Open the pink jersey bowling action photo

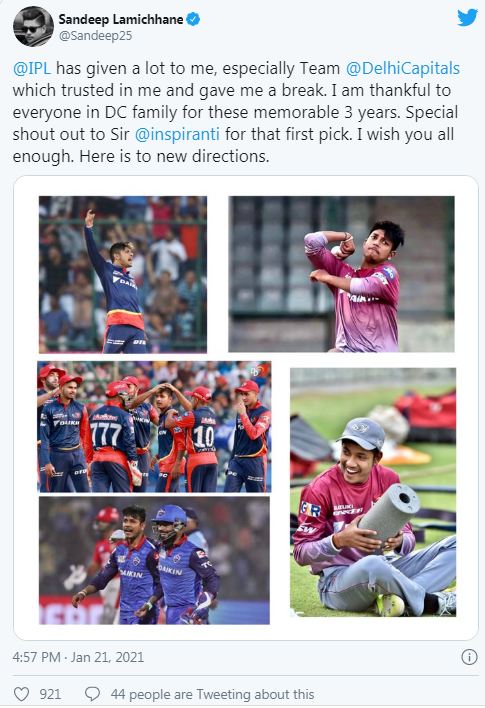click(341, 274)
